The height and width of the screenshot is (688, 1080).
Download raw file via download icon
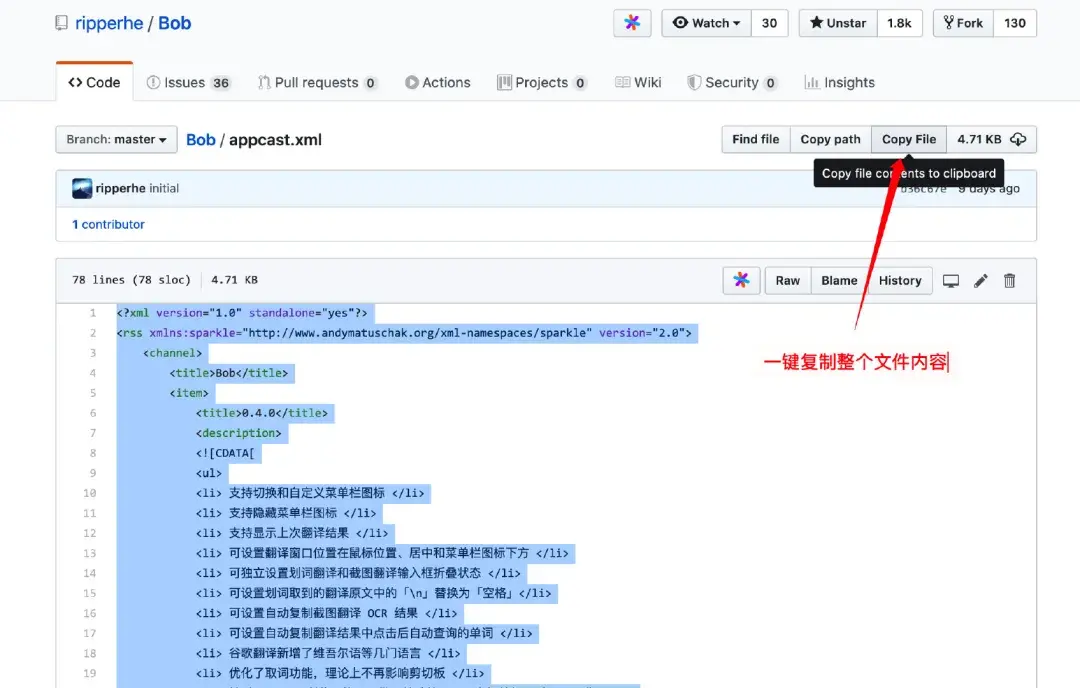(x=1019, y=139)
